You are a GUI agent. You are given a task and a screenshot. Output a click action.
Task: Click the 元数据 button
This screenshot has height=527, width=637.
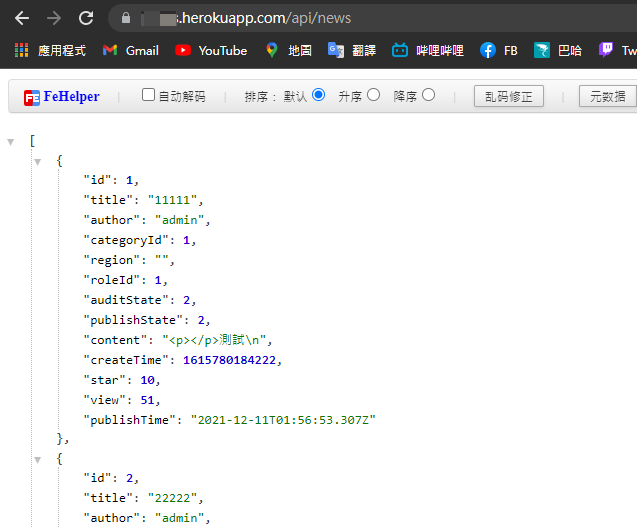[x=608, y=96]
